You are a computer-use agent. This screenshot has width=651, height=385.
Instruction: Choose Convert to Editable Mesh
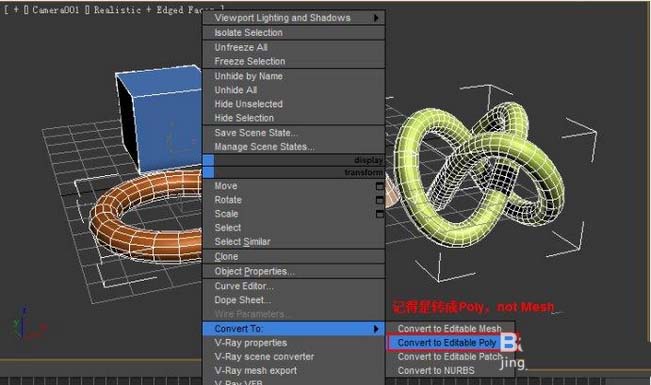450,329
